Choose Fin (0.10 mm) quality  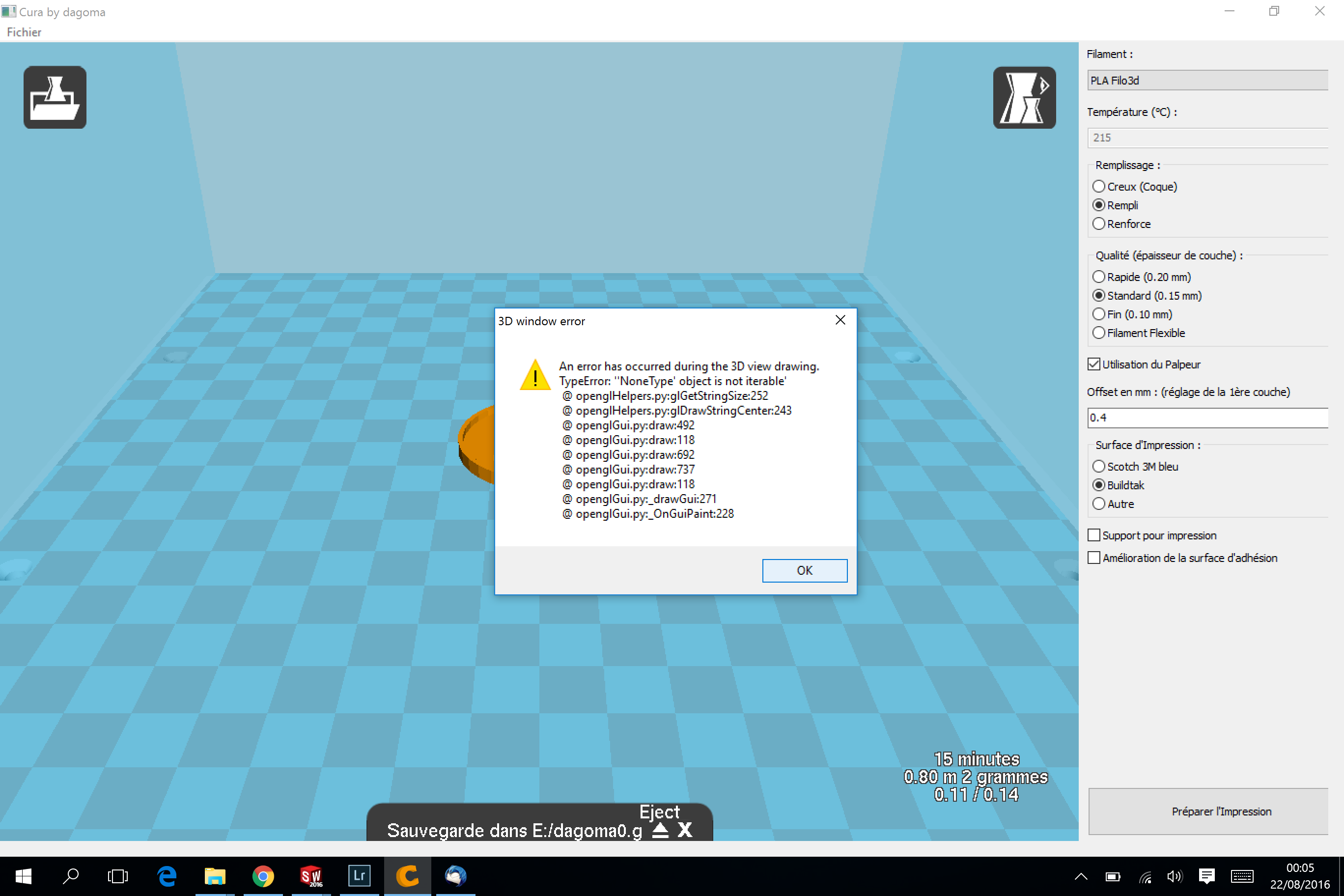click(1132, 314)
